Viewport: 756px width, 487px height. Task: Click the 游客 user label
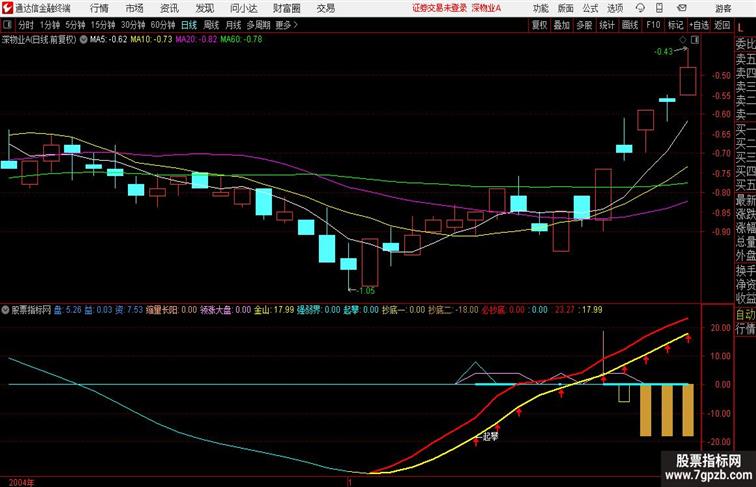(723, 8)
